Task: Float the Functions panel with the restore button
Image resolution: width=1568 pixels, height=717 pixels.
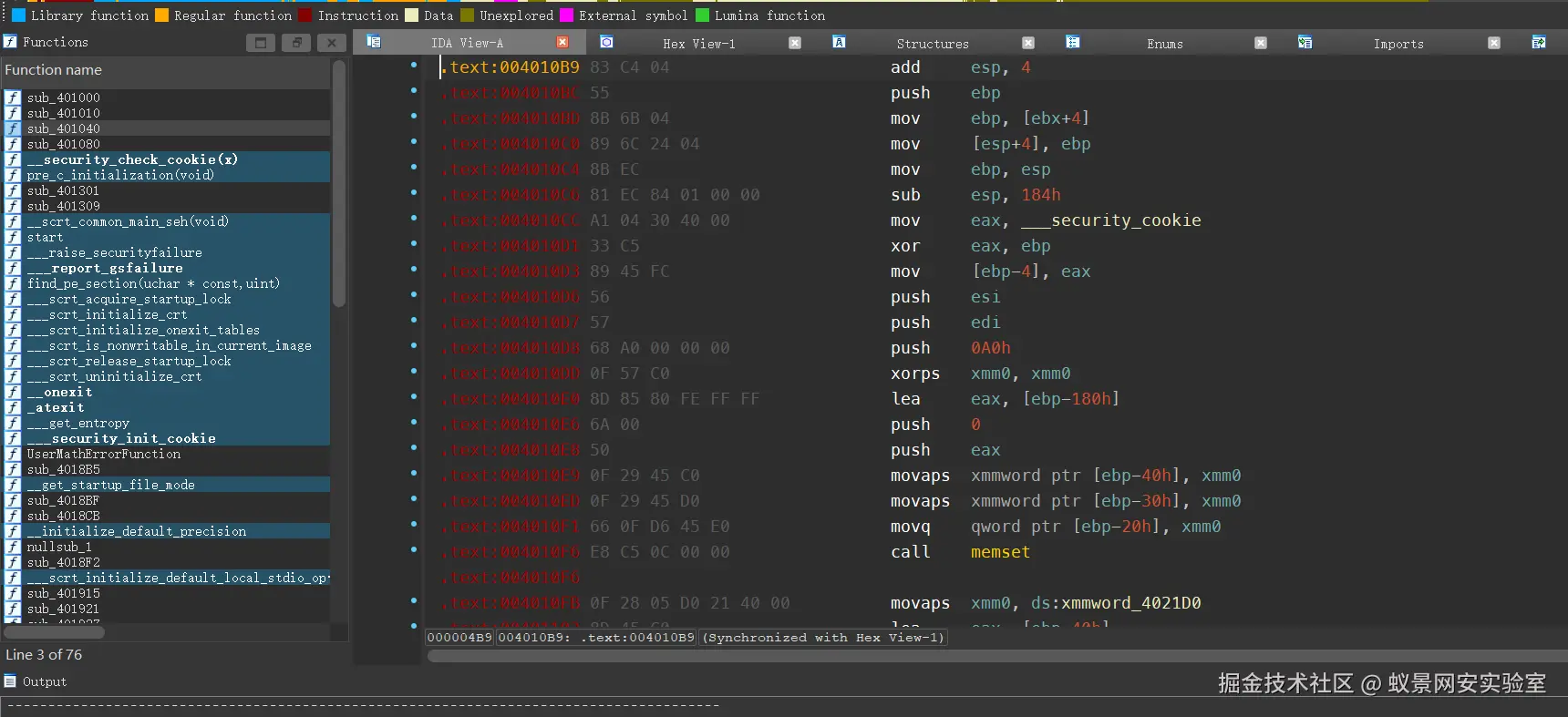Action: coord(296,43)
